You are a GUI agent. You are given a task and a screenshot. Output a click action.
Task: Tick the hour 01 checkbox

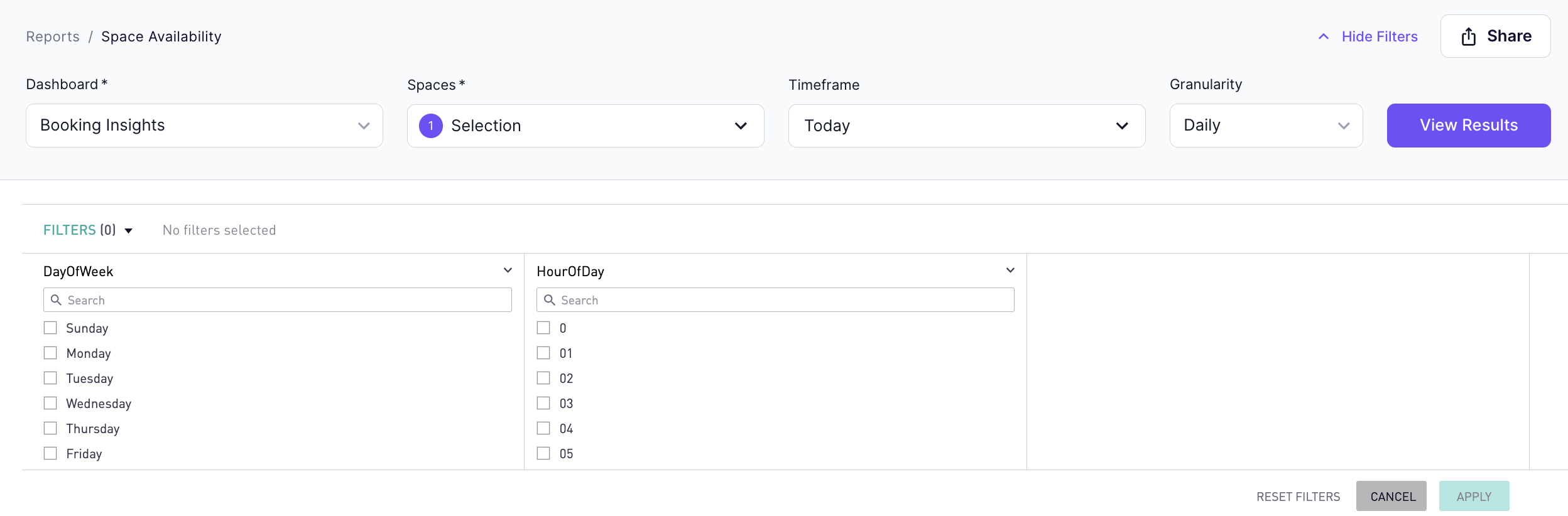pyautogui.click(x=543, y=353)
